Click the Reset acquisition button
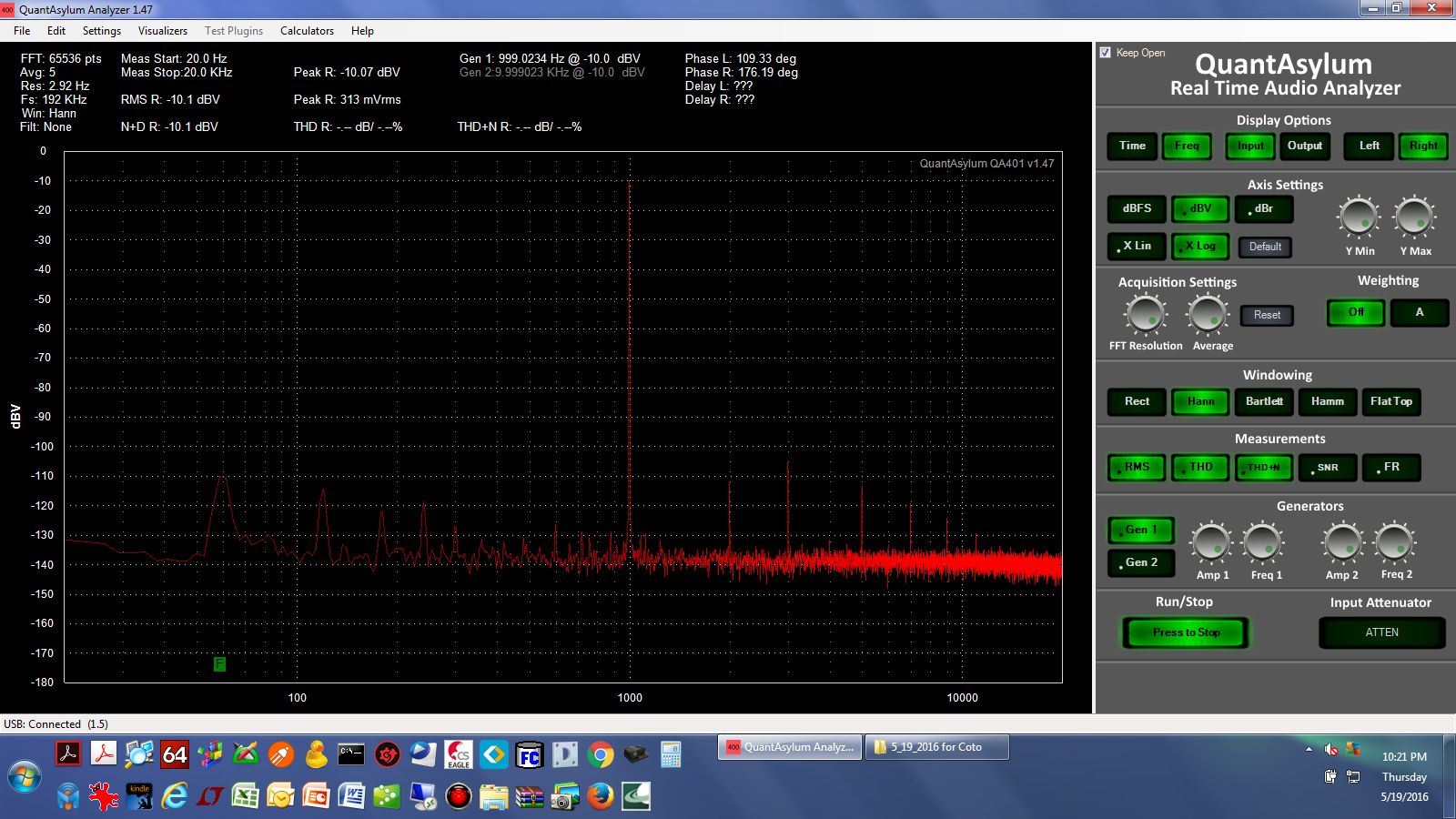The height and width of the screenshot is (819, 1456). (1267, 315)
